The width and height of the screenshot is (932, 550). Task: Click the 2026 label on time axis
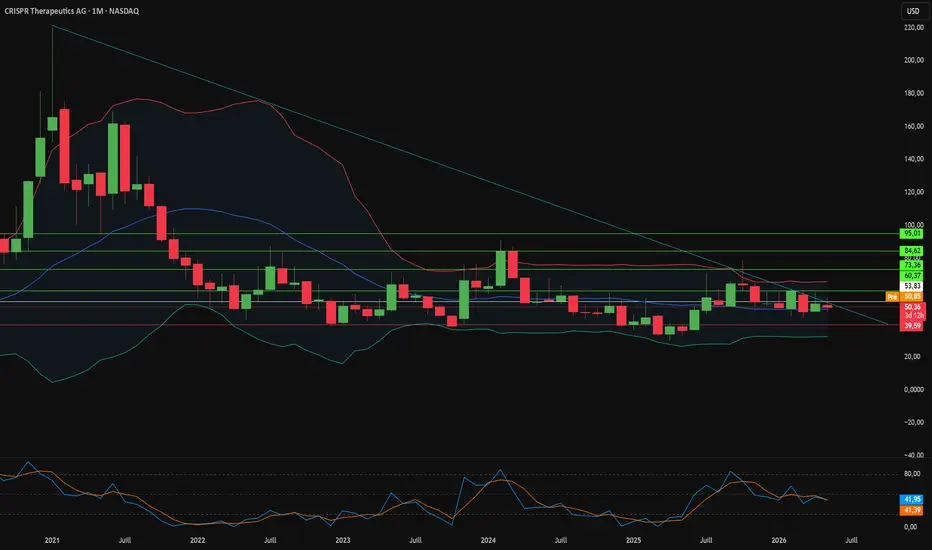click(779, 540)
